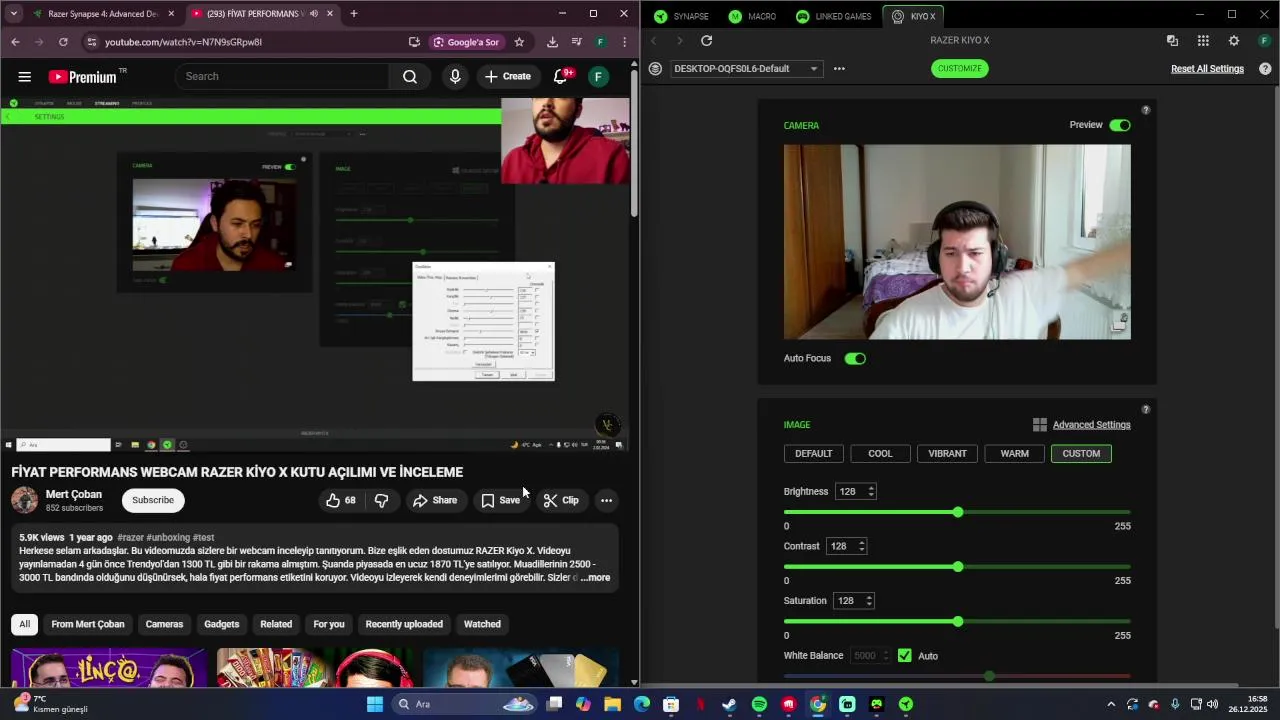This screenshot has height=720, width=1280.
Task: Adjust Contrast value stepper
Action: pyautogui.click(x=862, y=546)
